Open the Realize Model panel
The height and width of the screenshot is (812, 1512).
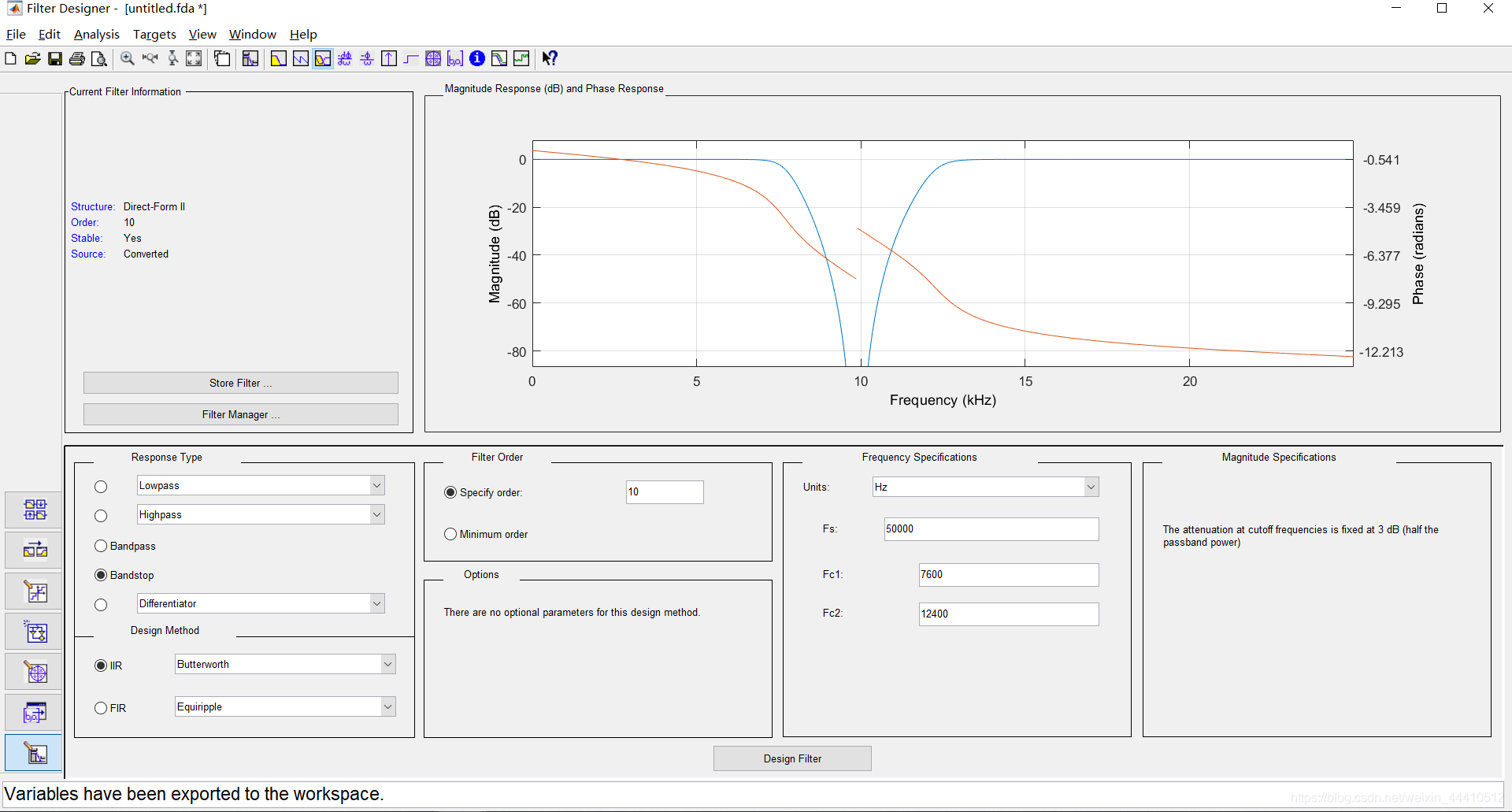(x=33, y=631)
